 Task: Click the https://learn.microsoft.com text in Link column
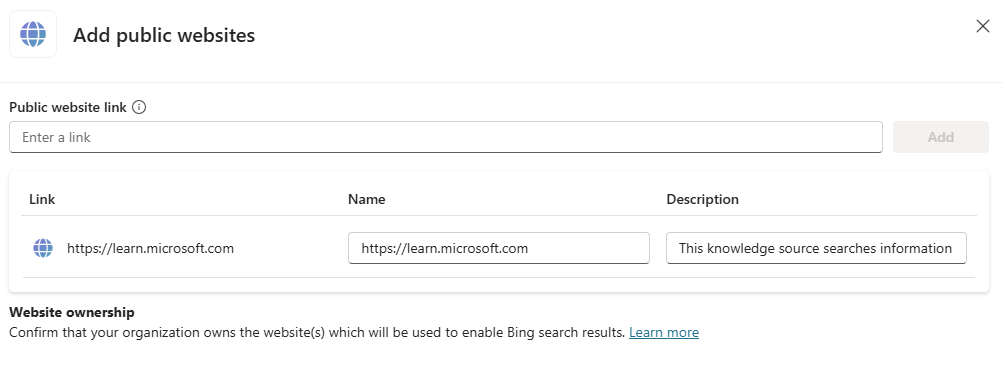tap(150, 248)
